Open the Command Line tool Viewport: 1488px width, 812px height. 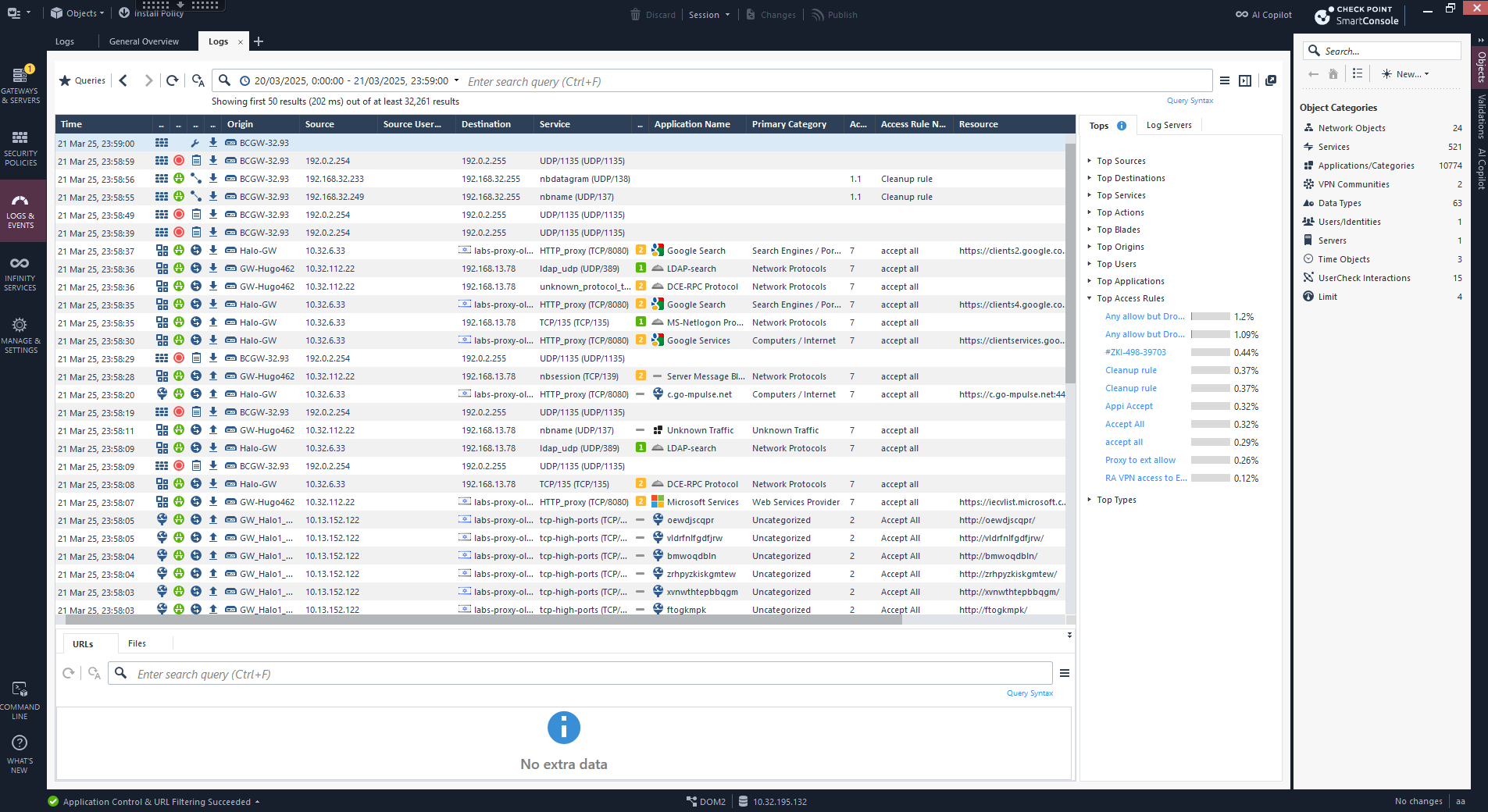[20, 700]
